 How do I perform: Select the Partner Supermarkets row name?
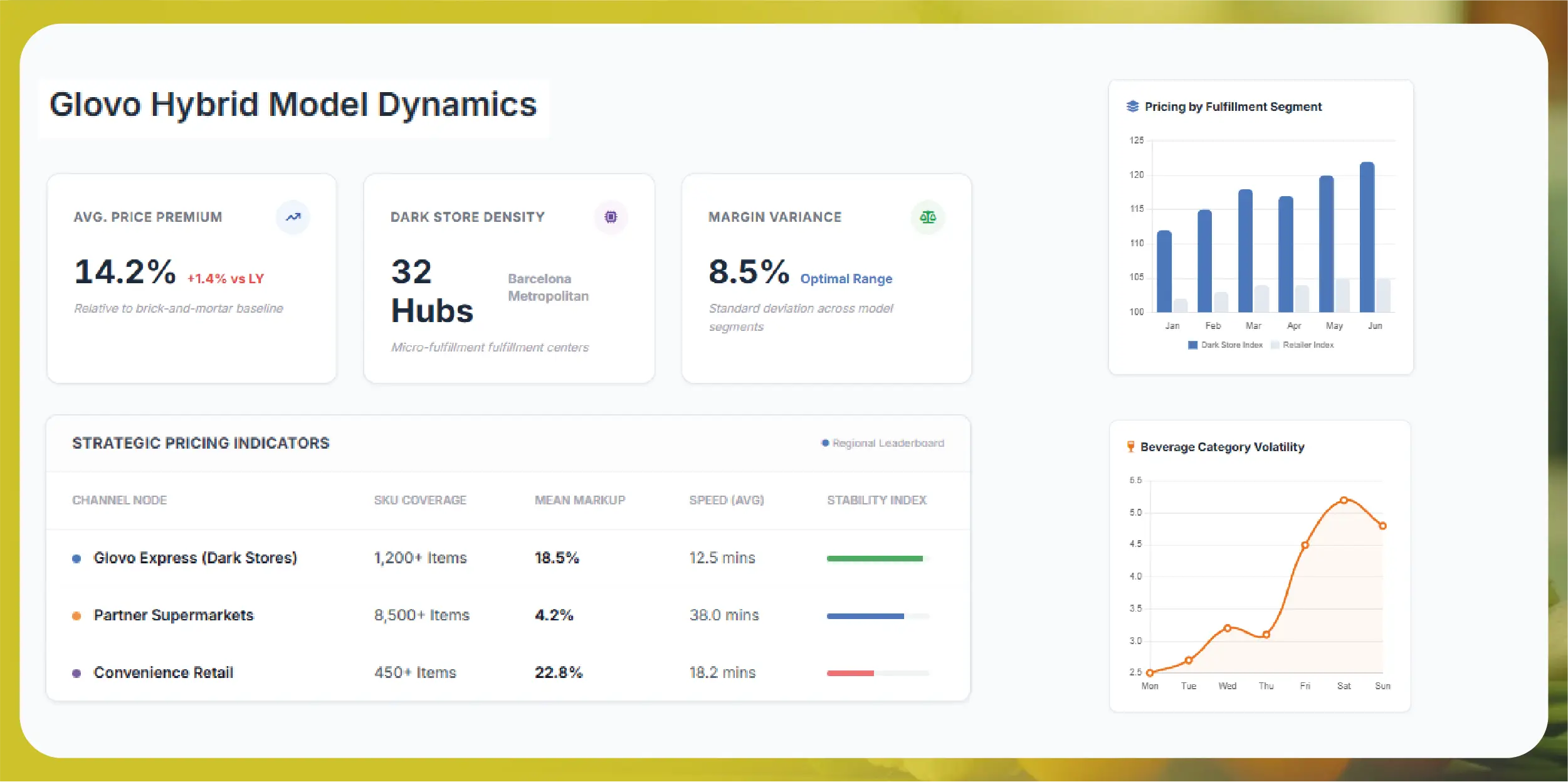(174, 615)
